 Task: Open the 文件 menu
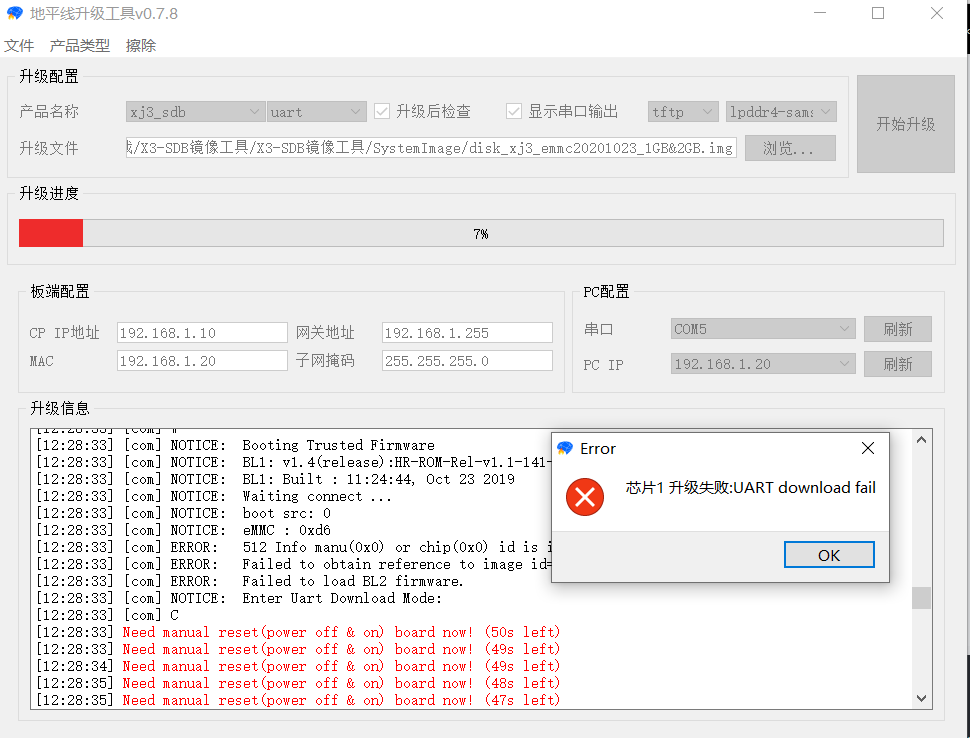tap(19, 46)
